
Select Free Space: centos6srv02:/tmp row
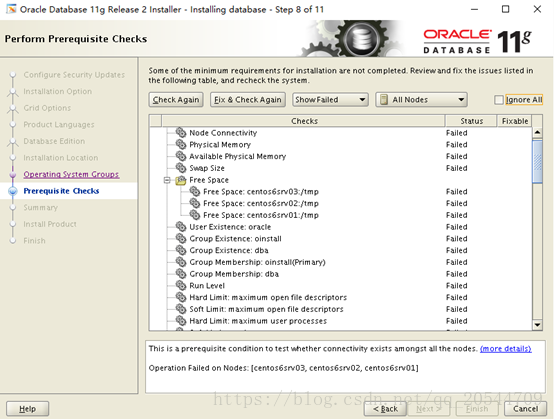click(261, 203)
